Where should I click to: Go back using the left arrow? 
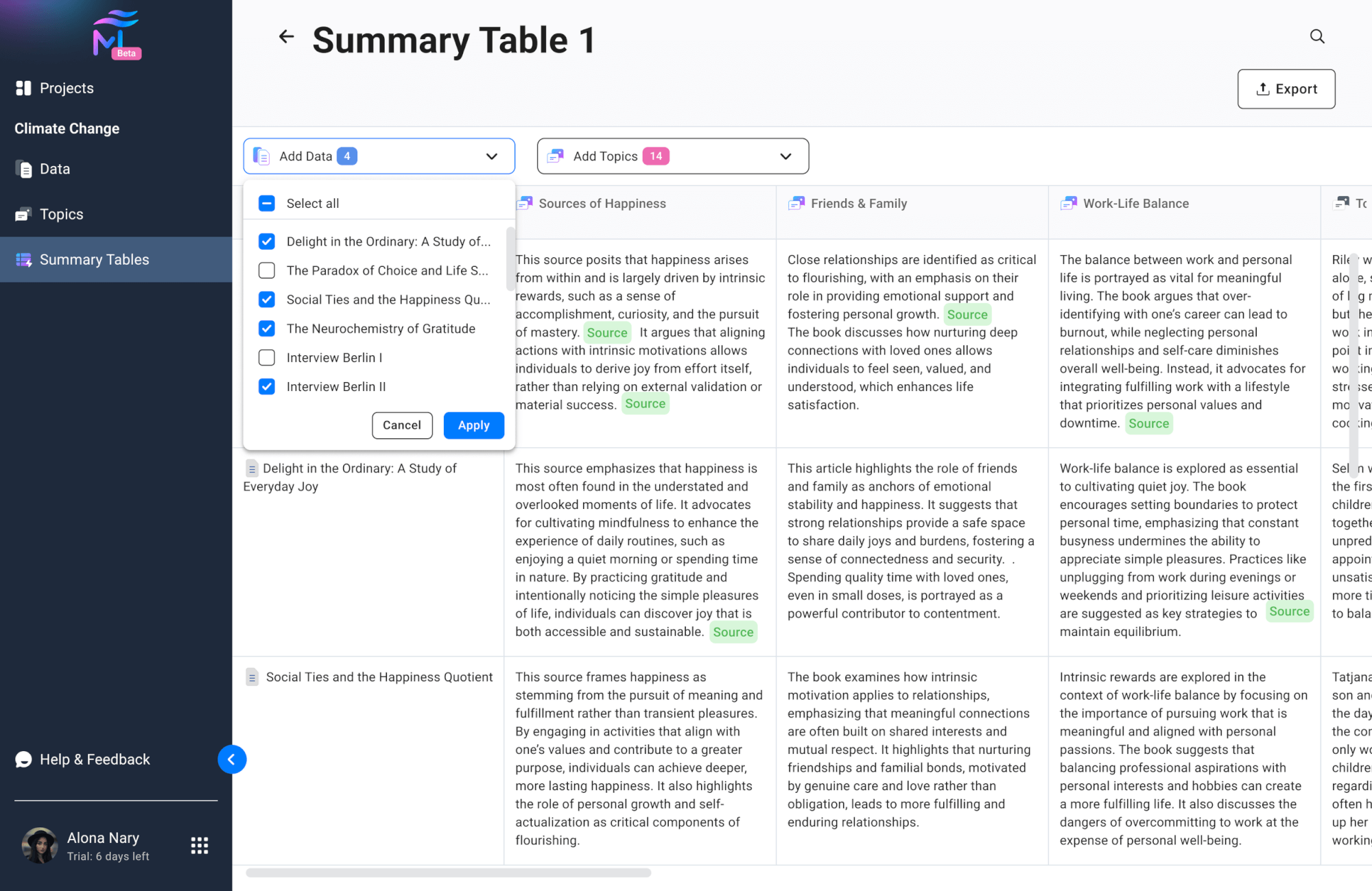pos(286,36)
